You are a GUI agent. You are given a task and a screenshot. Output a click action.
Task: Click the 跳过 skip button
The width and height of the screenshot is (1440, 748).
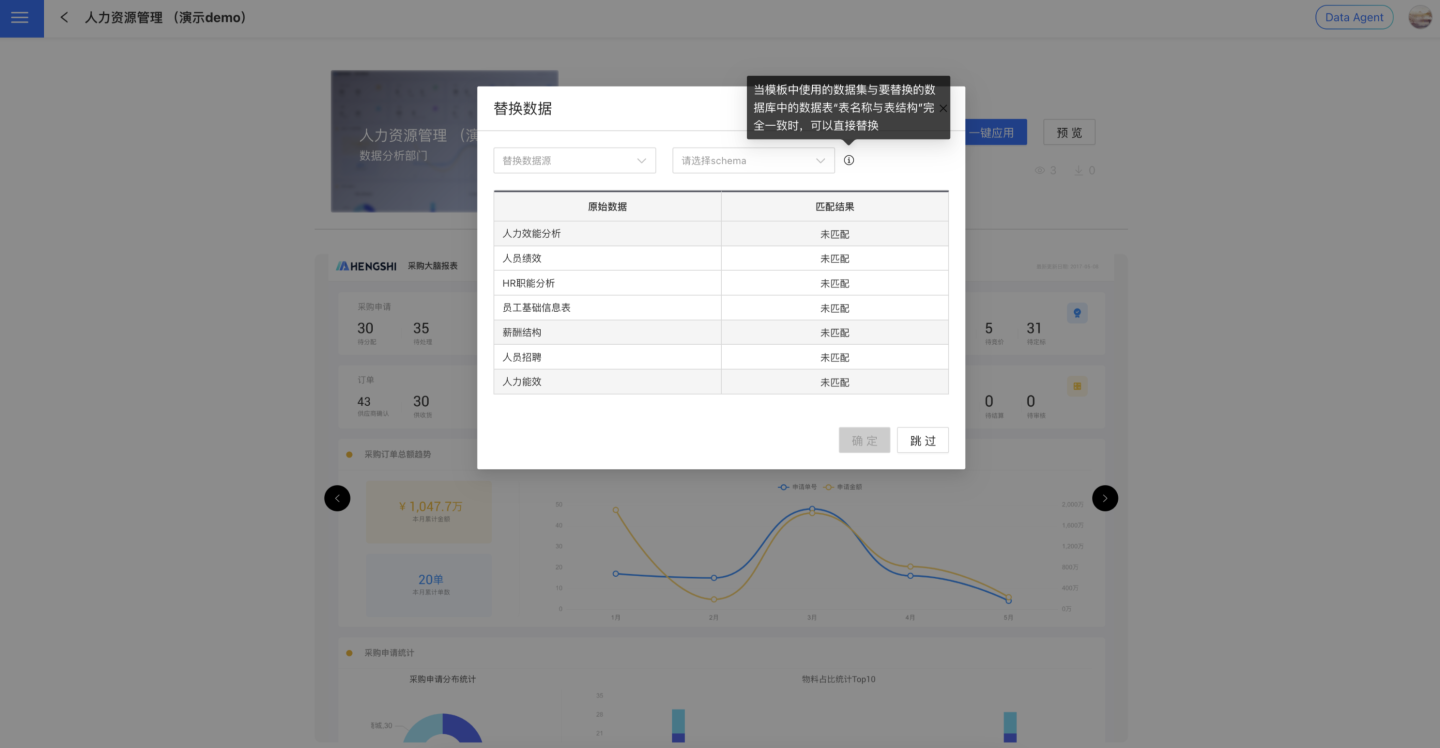[x=922, y=441]
